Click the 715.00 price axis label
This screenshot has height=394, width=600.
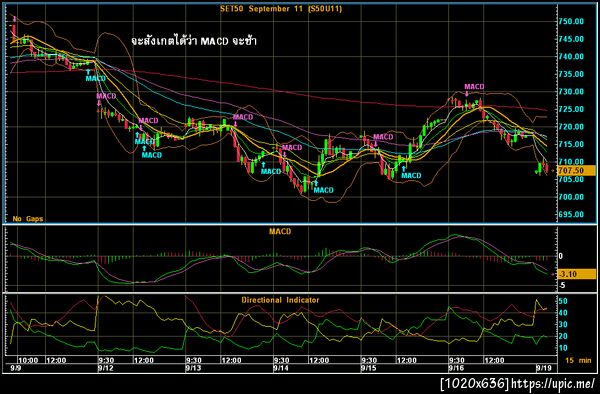tap(571, 145)
